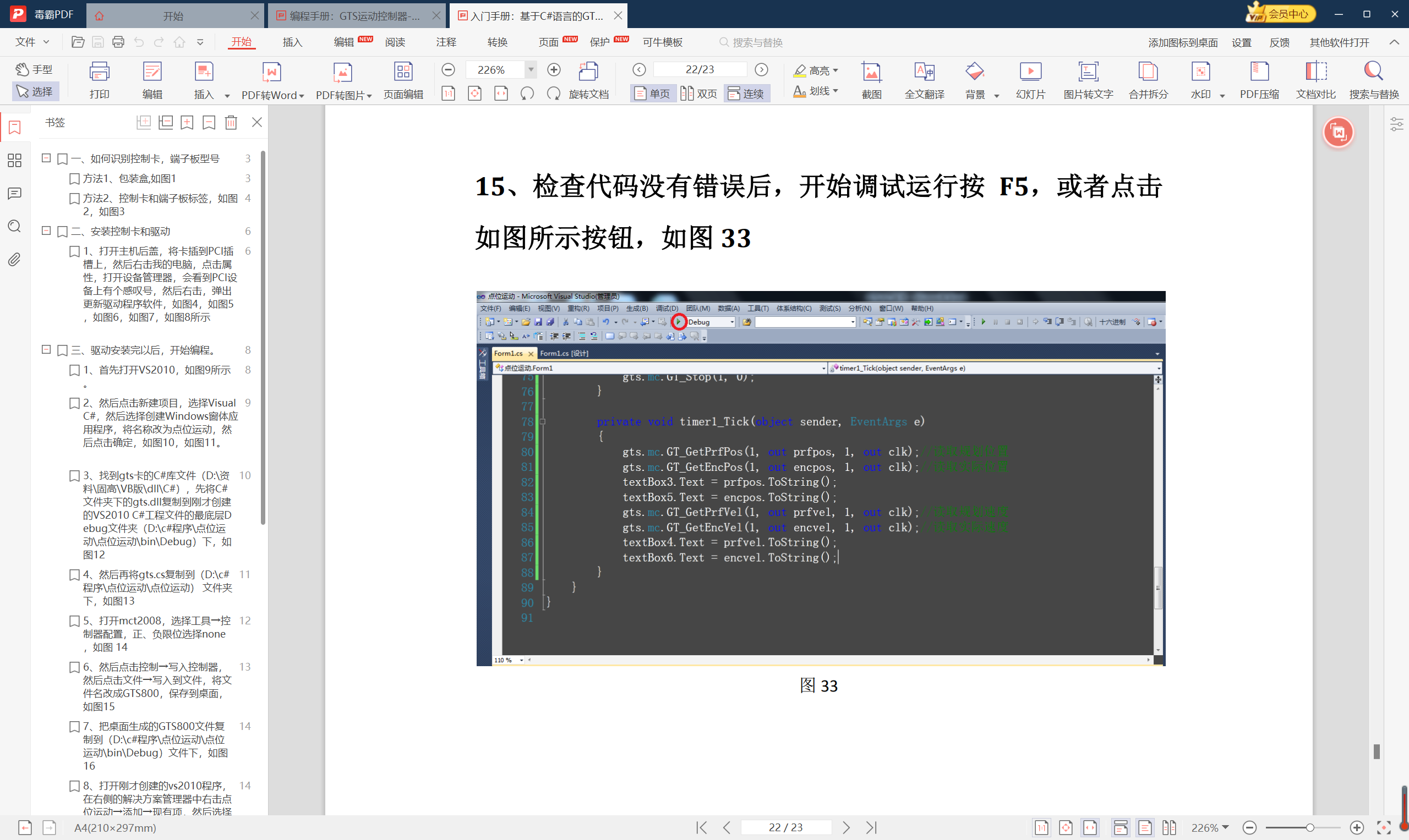This screenshot has height=840, width=1409.
Task: Start Slideshow (幻灯片) mode
Action: (1030, 72)
